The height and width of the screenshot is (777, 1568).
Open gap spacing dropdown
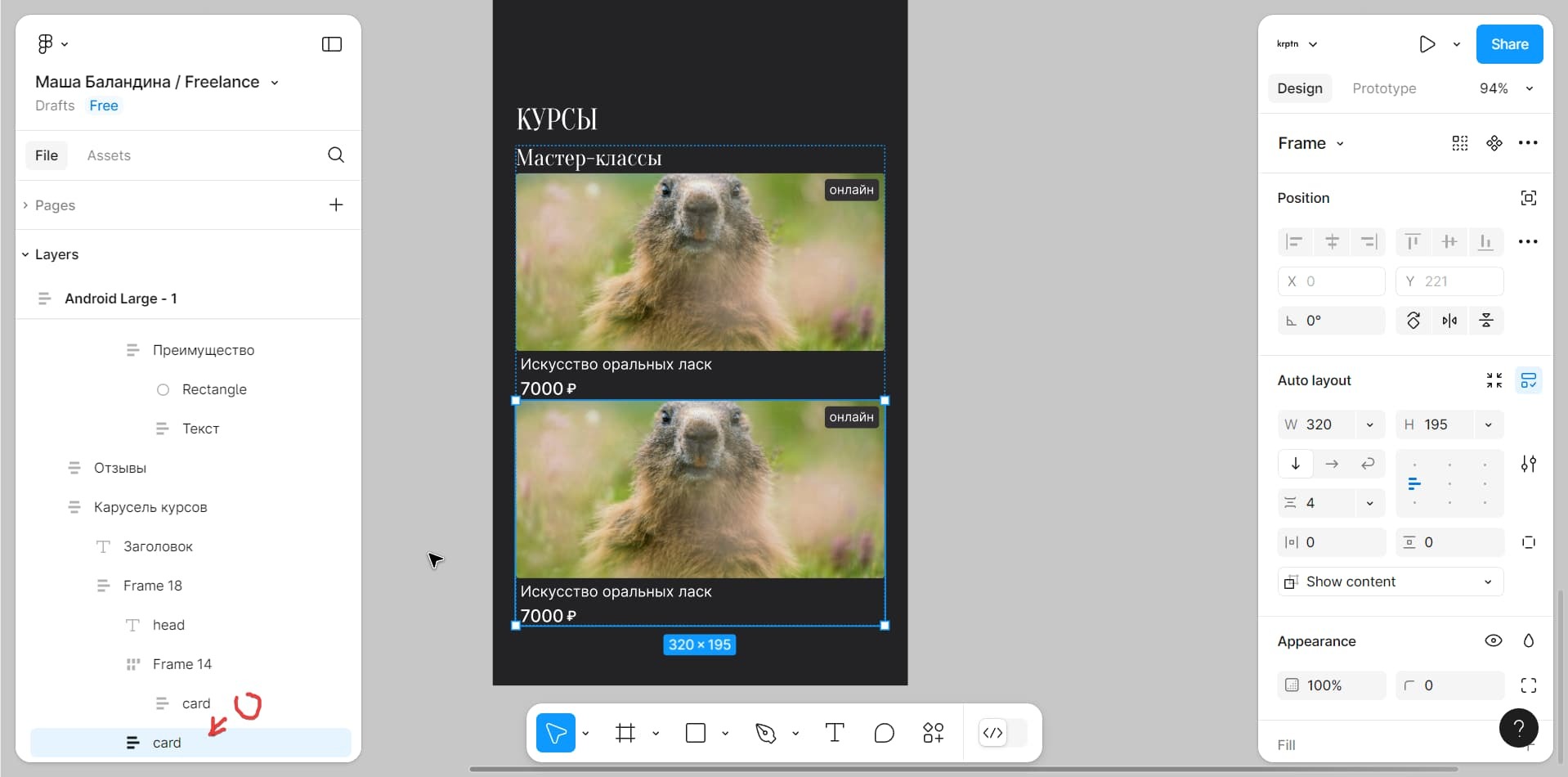click(1370, 503)
